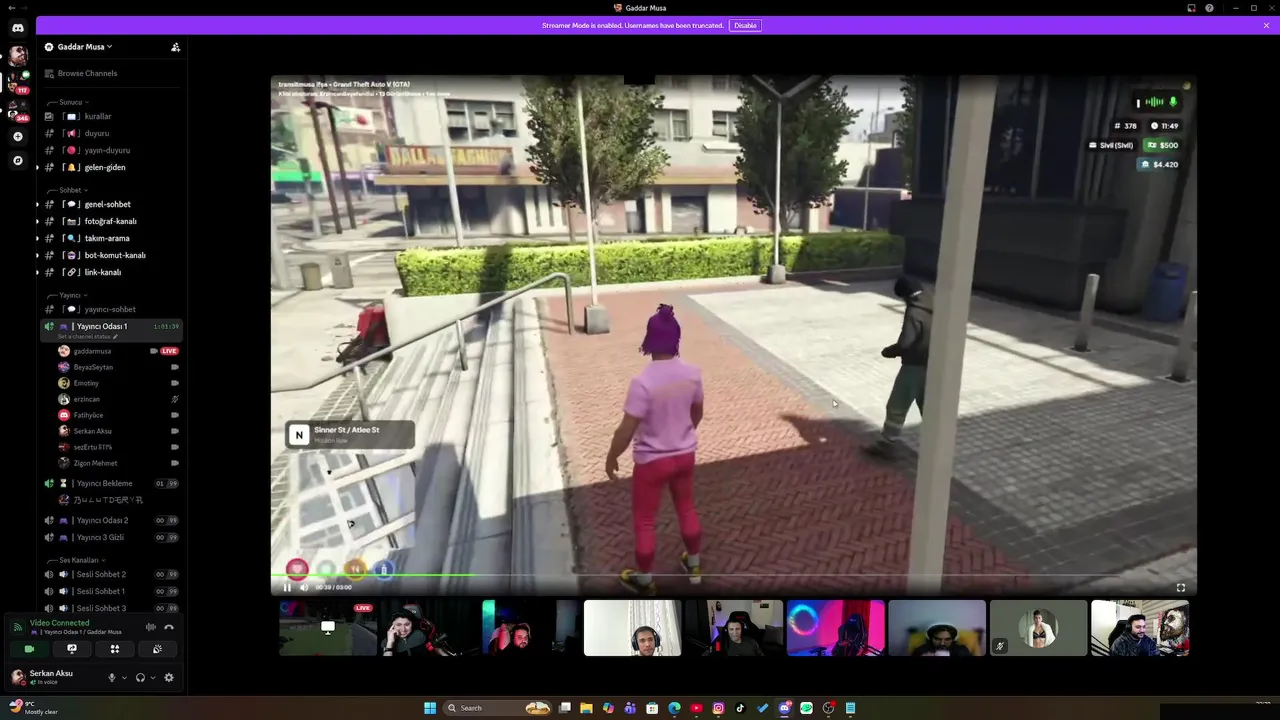Viewport: 1280px width, 720px height.
Task: Click the taskbar Search box
Action: [498, 708]
